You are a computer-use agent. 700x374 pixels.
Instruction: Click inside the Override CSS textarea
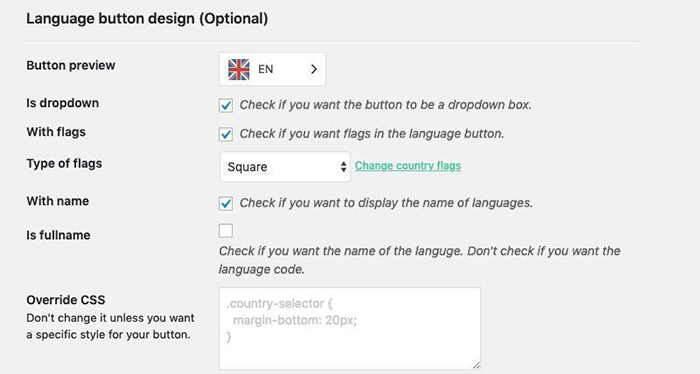tap(350, 328)
